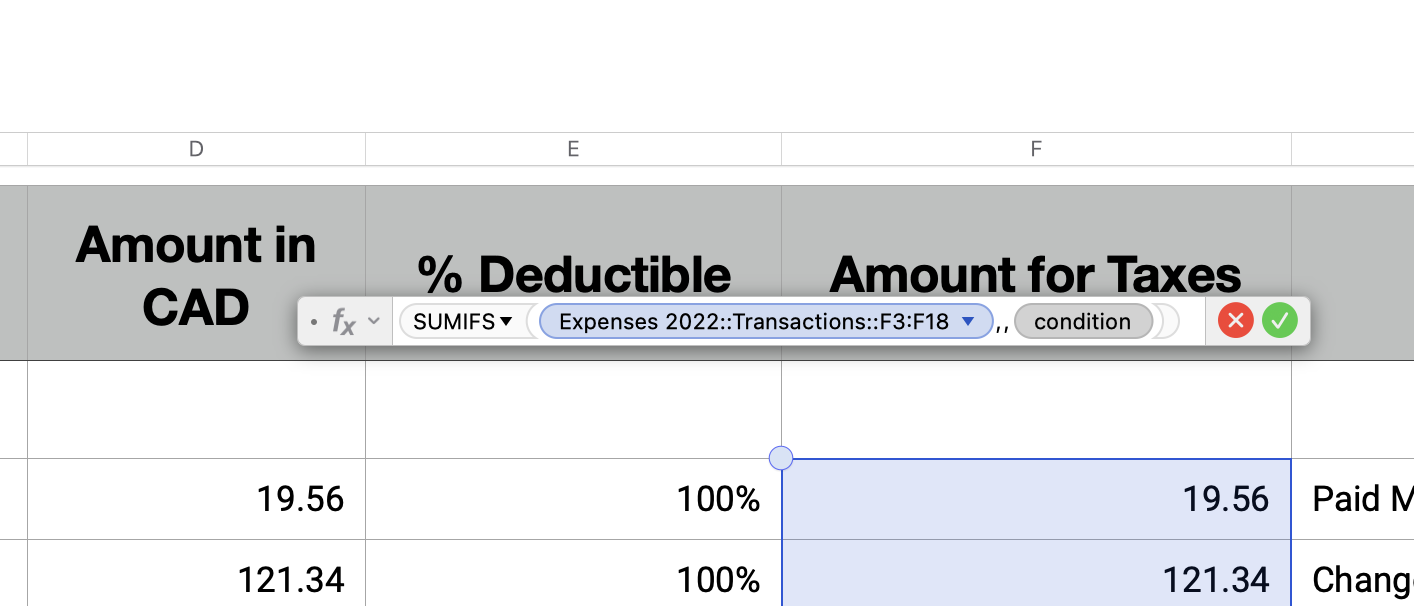Viewport: 1414px width, 606px height.
Task: Expand the chevron next to fx
Action: (x=374, y=321)
